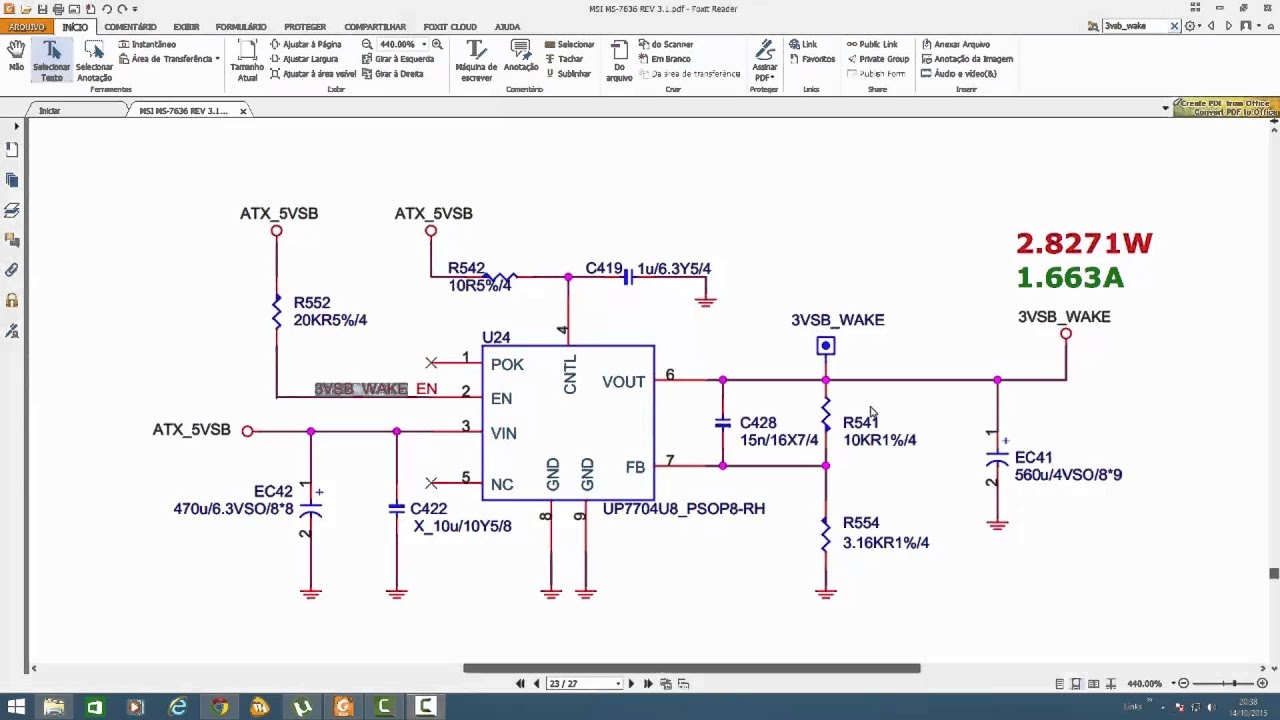Image resolution: width=1280 pixels, height=720 pixels.
Task: Click the Selecionar highlight tool in the Comentário group
Action: pyautogui.click(x=570, y=44)
